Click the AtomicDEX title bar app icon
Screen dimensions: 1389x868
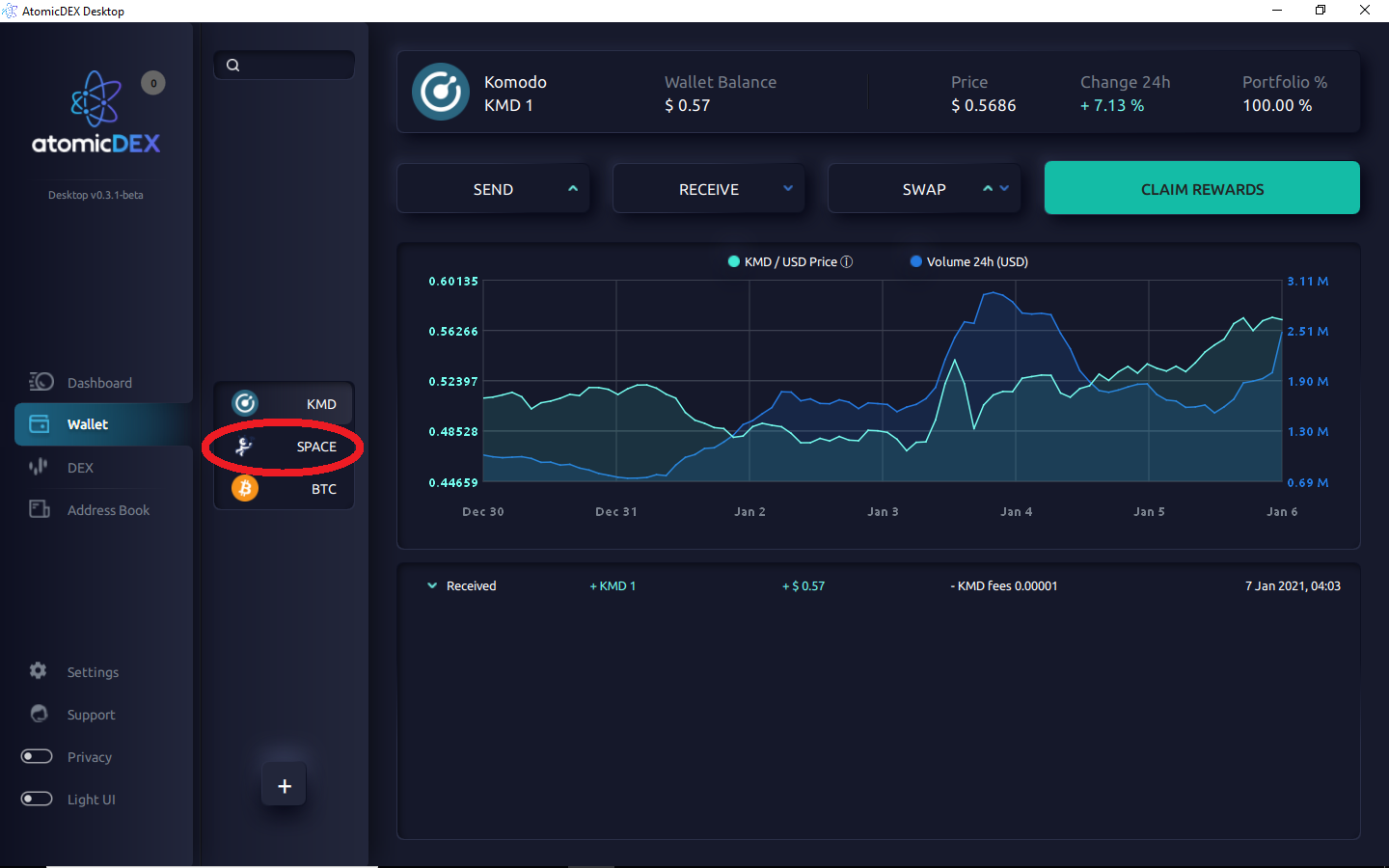pyautogui.click(x=10, y=11)
